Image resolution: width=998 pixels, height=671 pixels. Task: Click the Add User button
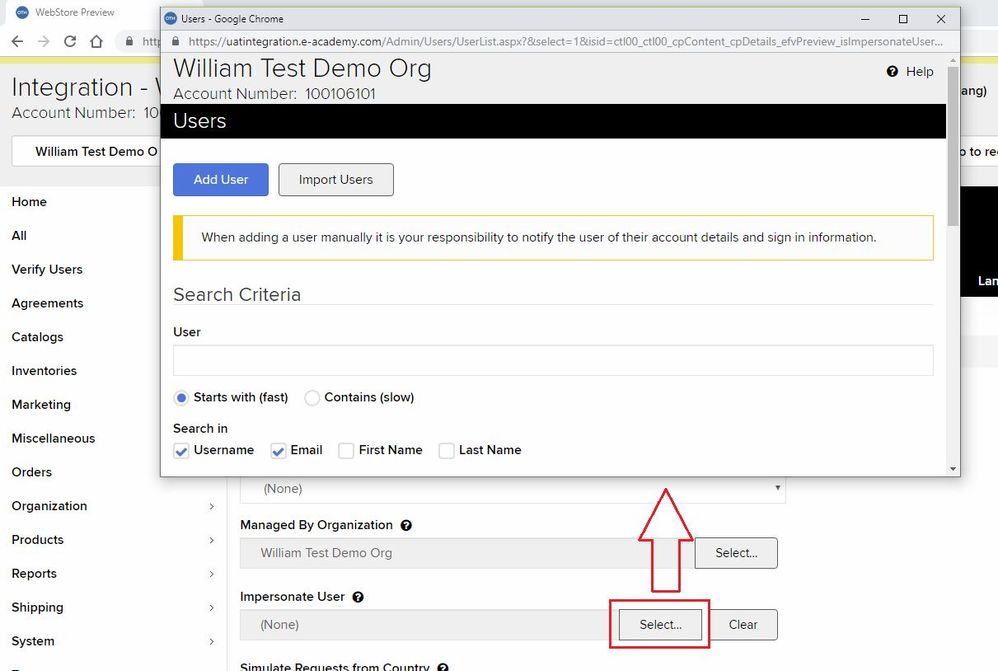tap(221, 180)
